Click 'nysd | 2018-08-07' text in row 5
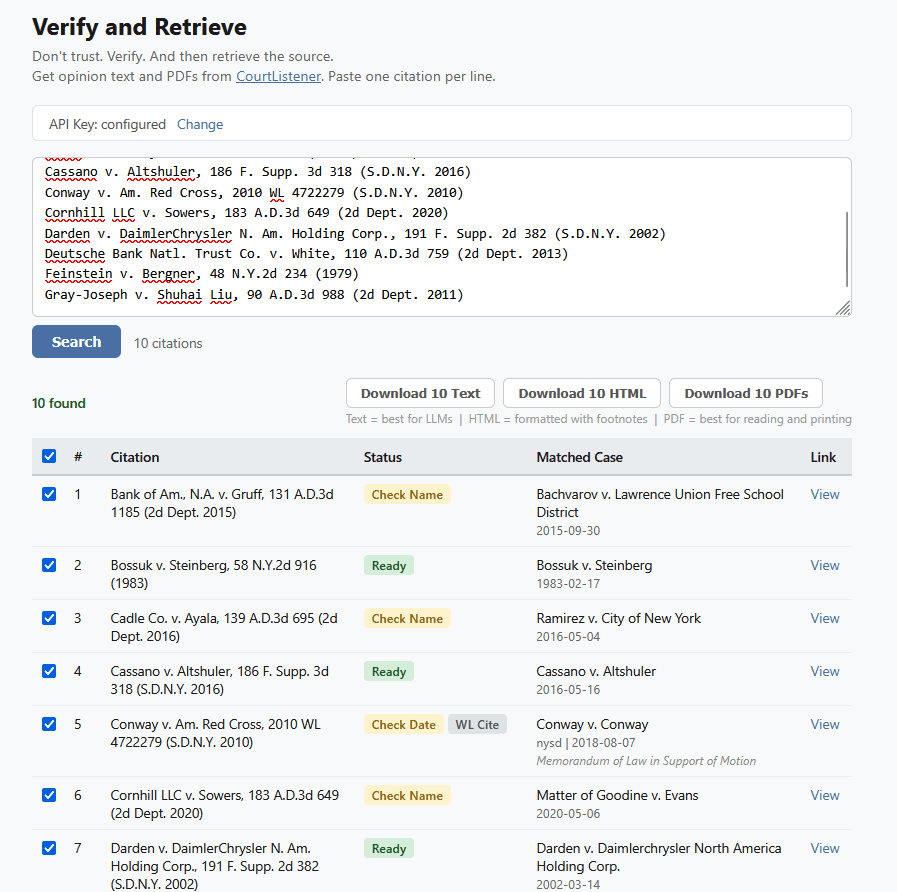Viewport: 897px width, 892px height. pos(586,743)
